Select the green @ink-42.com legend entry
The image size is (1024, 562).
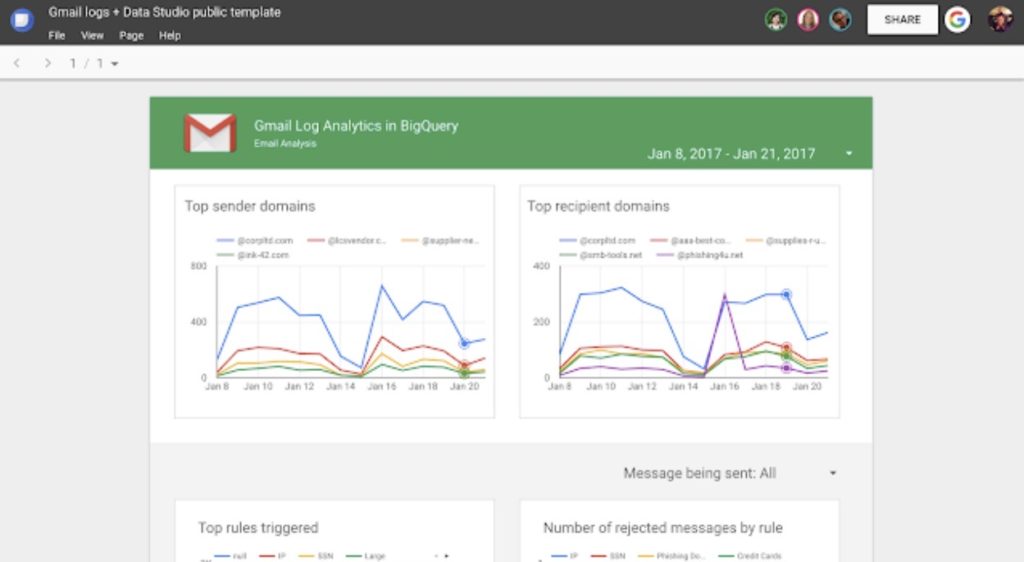click(253, 255)
